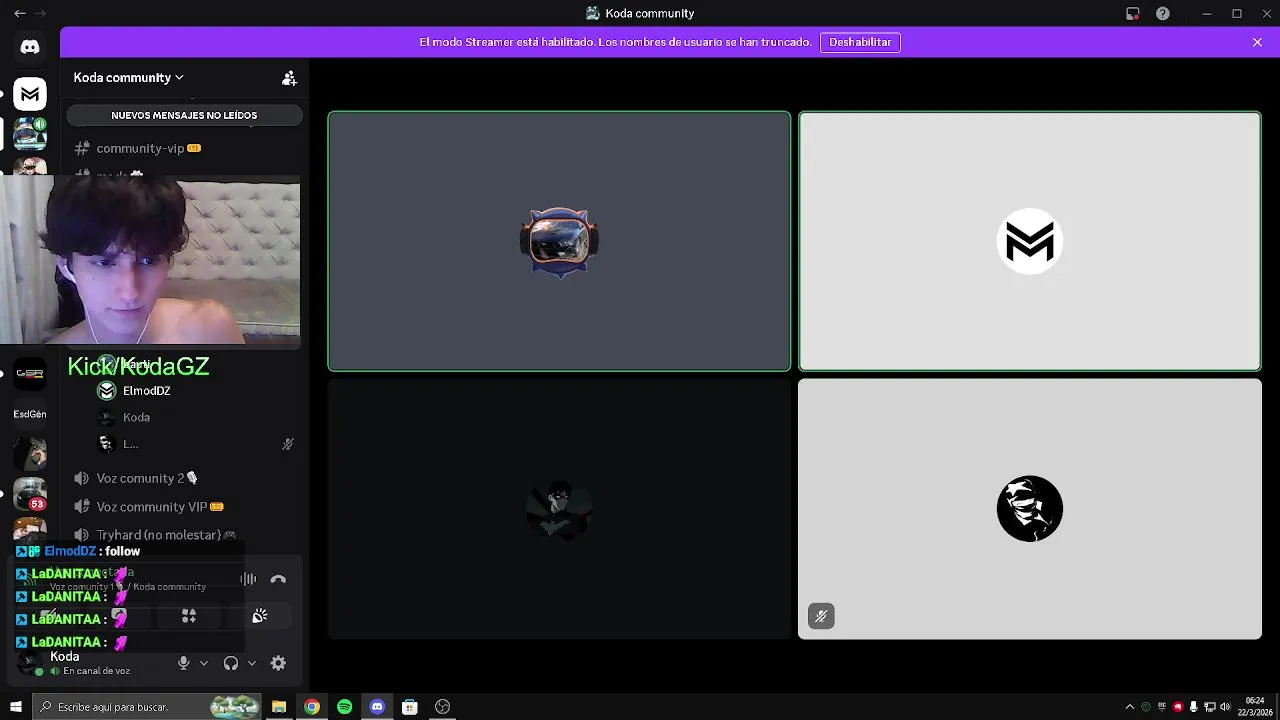Viewport: 1280px width, 720px height.
Task: Open Microsoft Store from the taskbar
Action: pyautogui.click(x=410, y=707)
